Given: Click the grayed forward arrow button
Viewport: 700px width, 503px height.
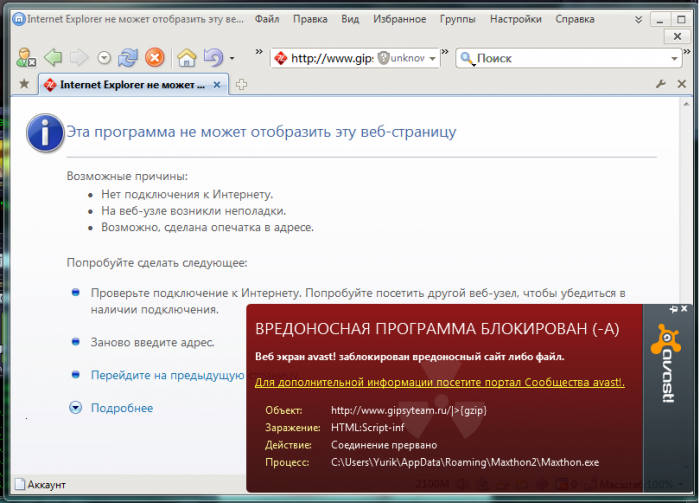Looking at the screenshot, I should pyautogui.click(x=79, y=58).
